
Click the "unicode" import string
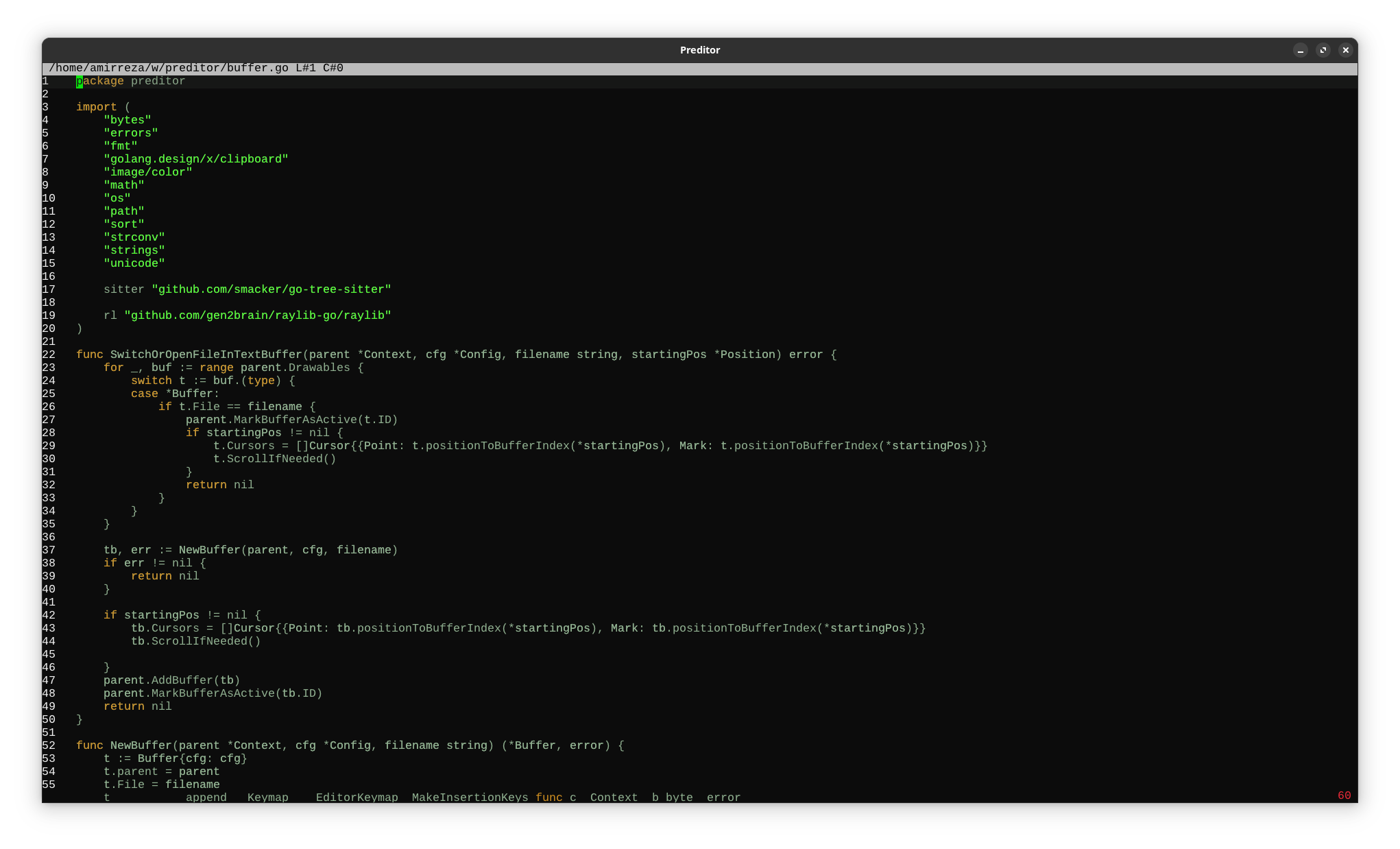pos(134,263)
